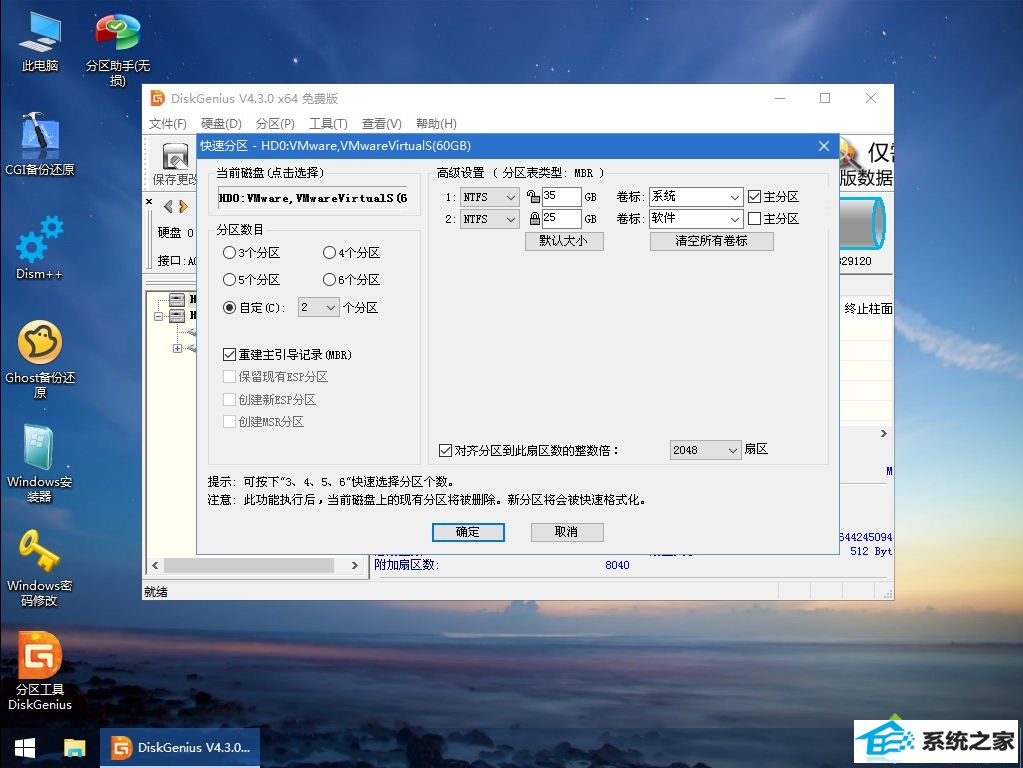Screen dimensions: 1023x768
Task: Click the 确定 button
Action: (x=468, y=532)
